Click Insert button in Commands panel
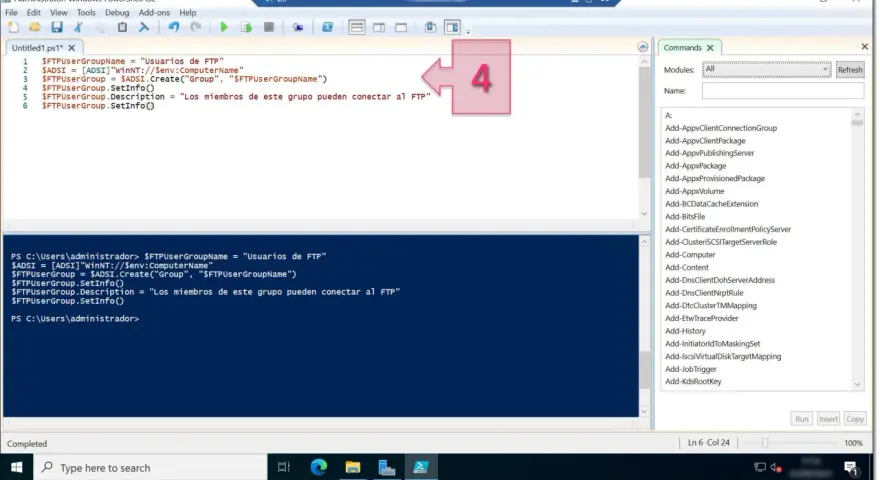 (828, 419)
